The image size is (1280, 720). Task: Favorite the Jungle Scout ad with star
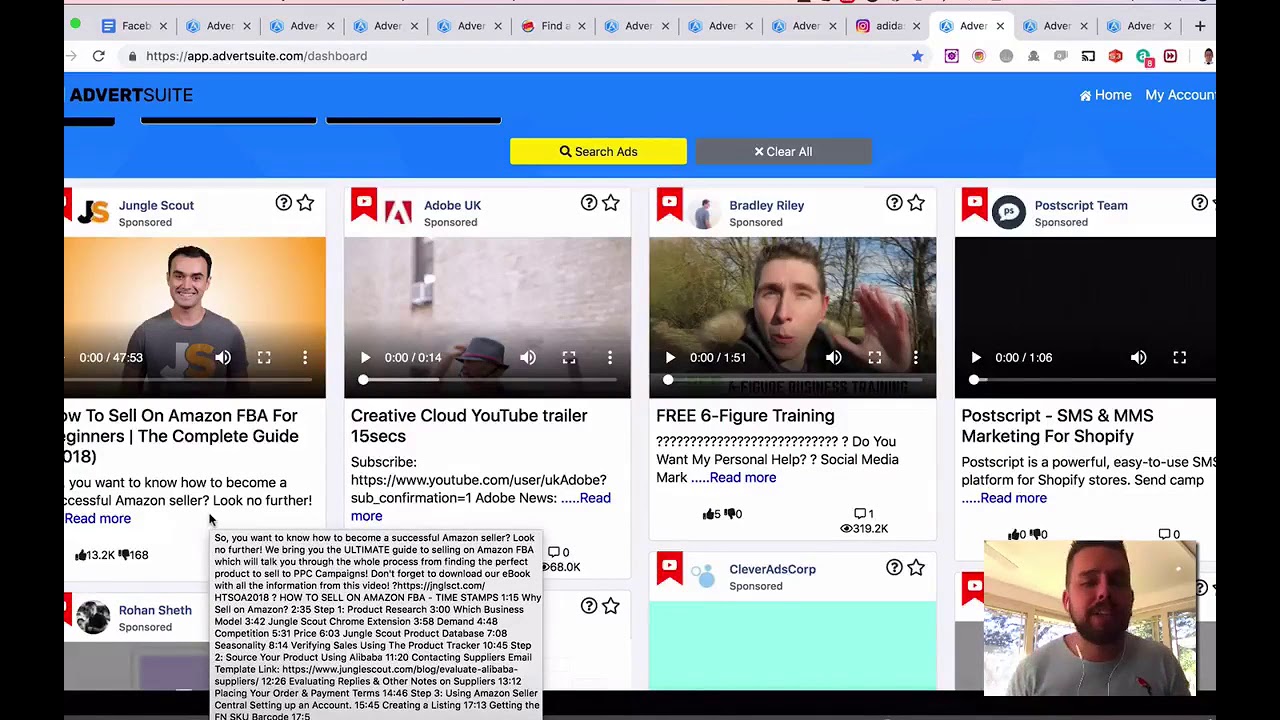click(305, 203)
